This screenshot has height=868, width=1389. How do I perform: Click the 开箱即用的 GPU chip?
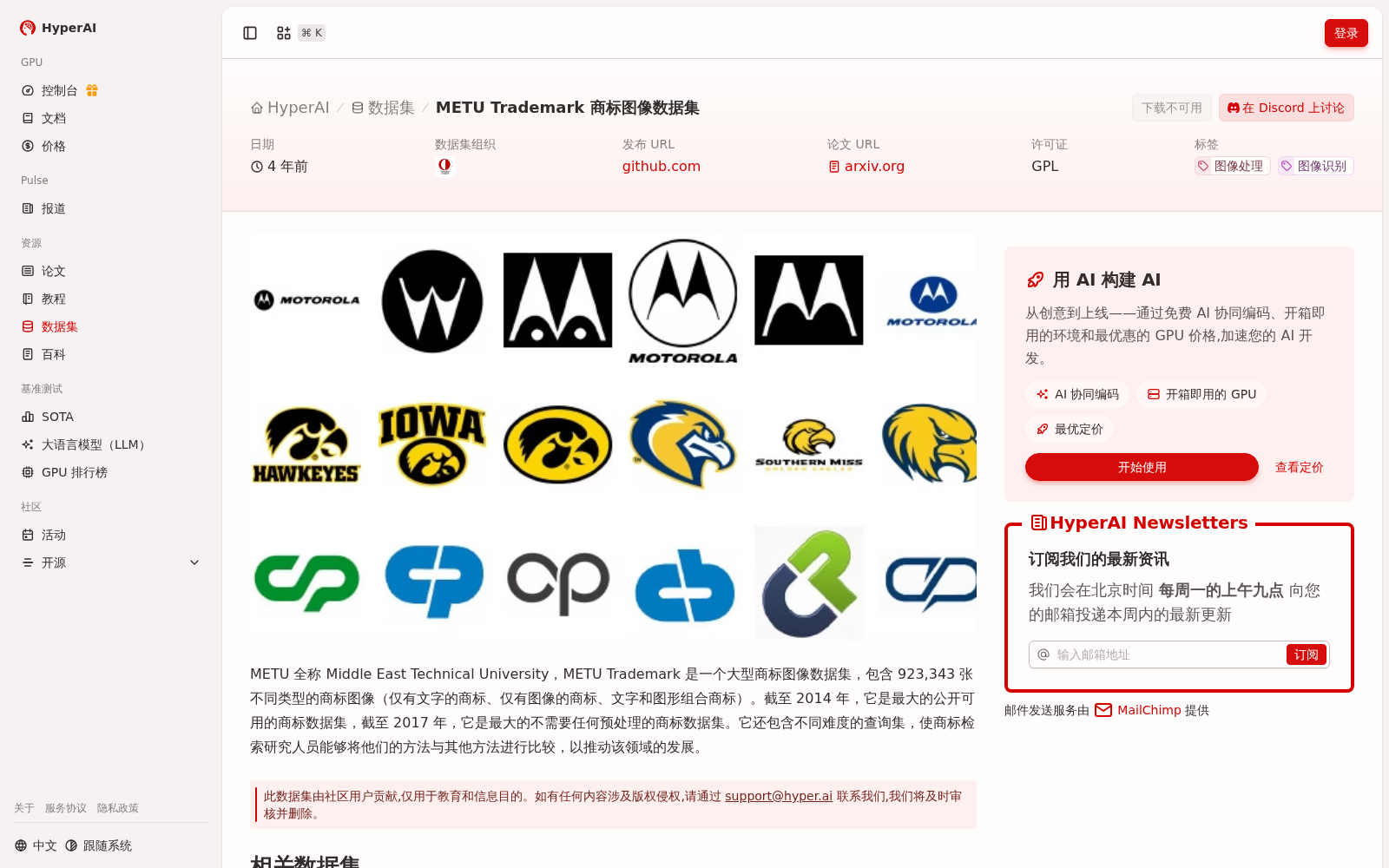click(1201, 394)
